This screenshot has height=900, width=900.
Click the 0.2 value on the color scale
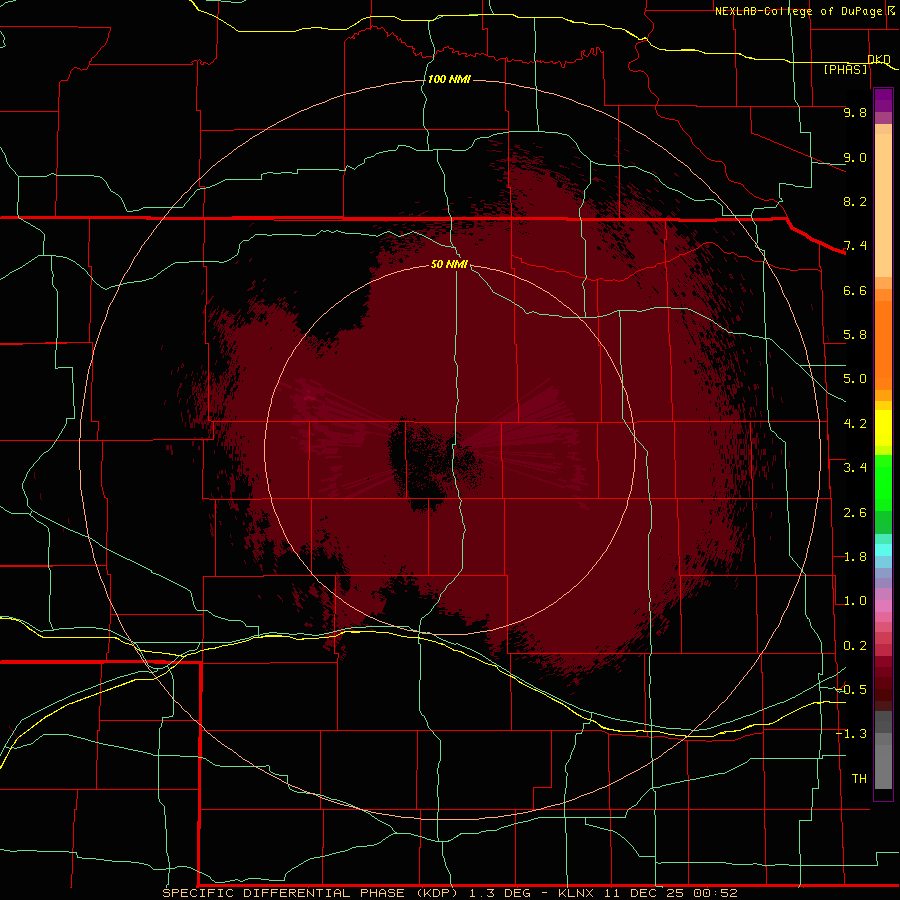pyautogui.click(x=855, y=646)
